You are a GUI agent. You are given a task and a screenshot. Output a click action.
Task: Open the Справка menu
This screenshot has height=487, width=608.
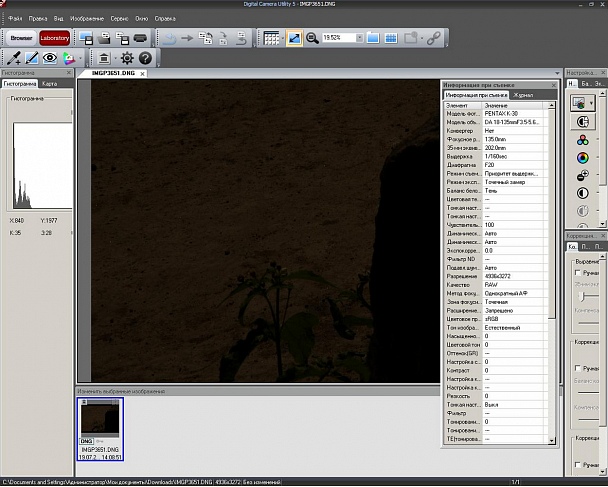[x=165, y=18]
